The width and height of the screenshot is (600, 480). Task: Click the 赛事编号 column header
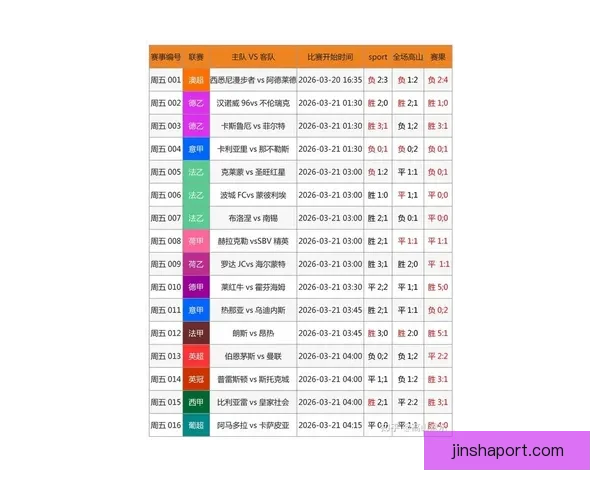[165, 57]
